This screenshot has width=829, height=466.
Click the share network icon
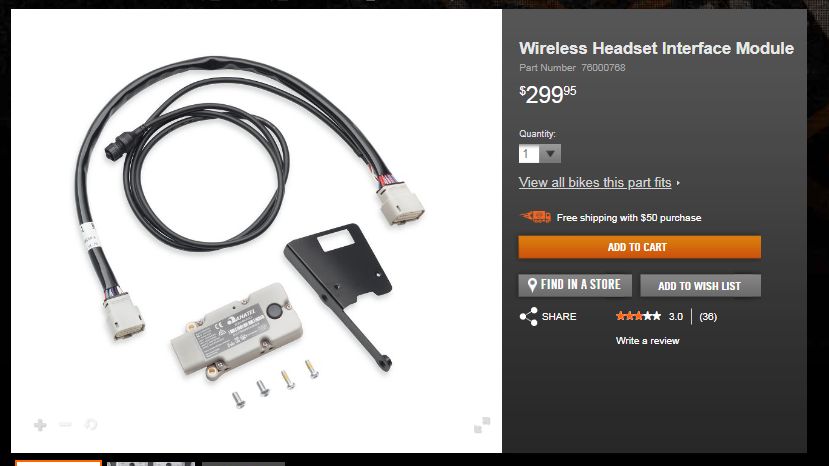tap(528, 316)
